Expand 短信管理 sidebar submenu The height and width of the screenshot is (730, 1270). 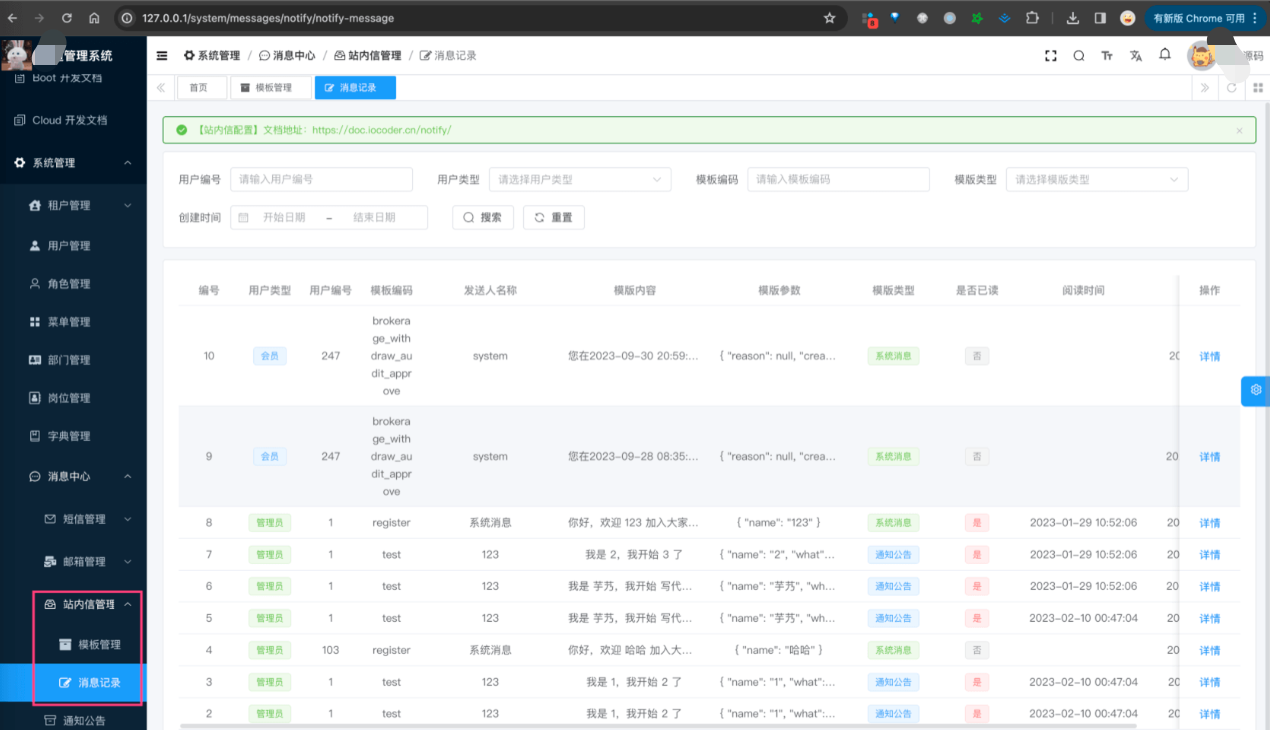[73, 520]
